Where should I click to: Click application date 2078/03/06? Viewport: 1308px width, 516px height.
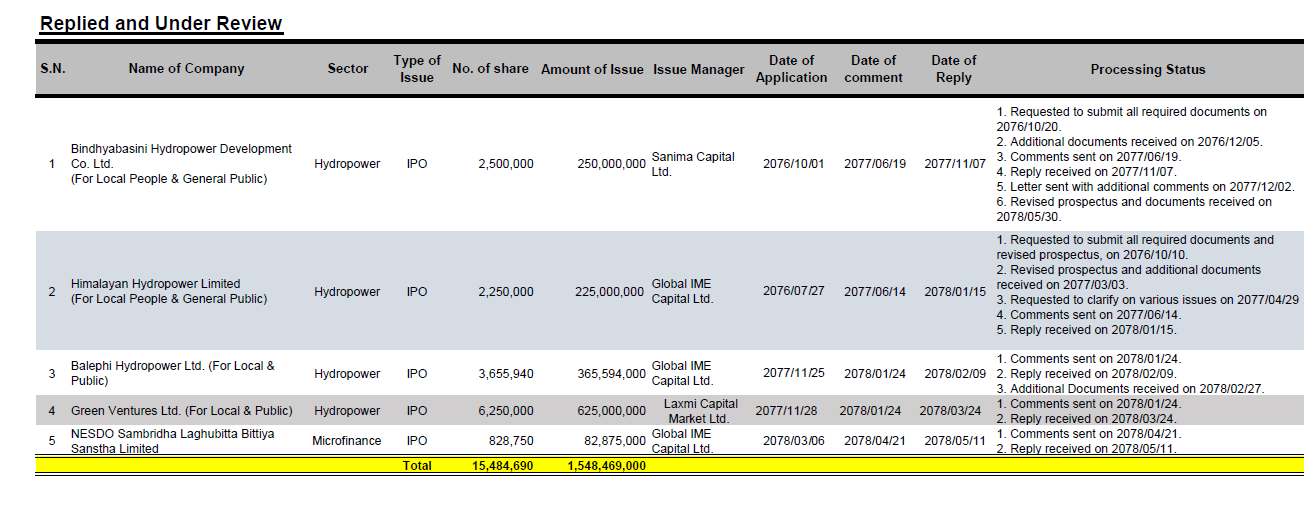794,441
